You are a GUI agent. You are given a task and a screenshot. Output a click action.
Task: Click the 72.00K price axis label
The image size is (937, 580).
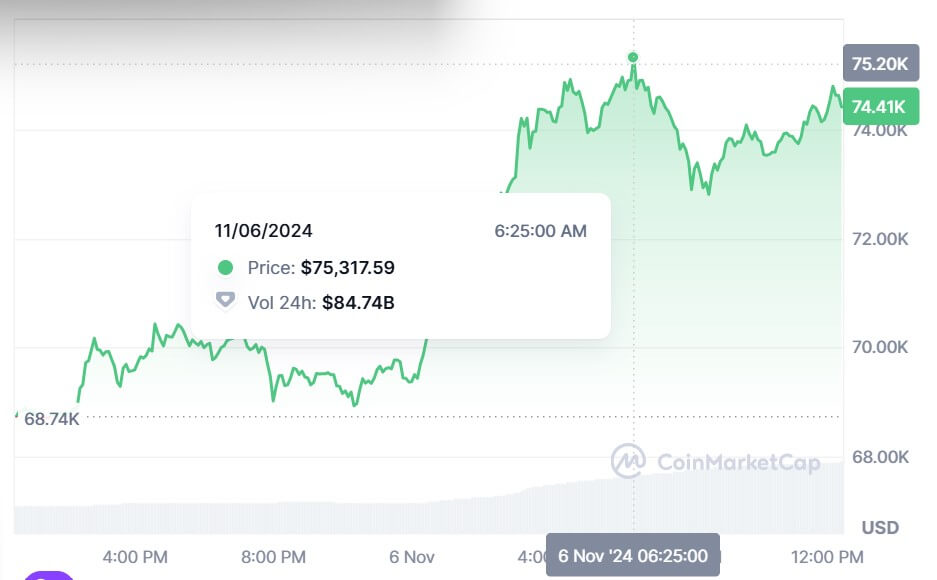pos(879,239)
